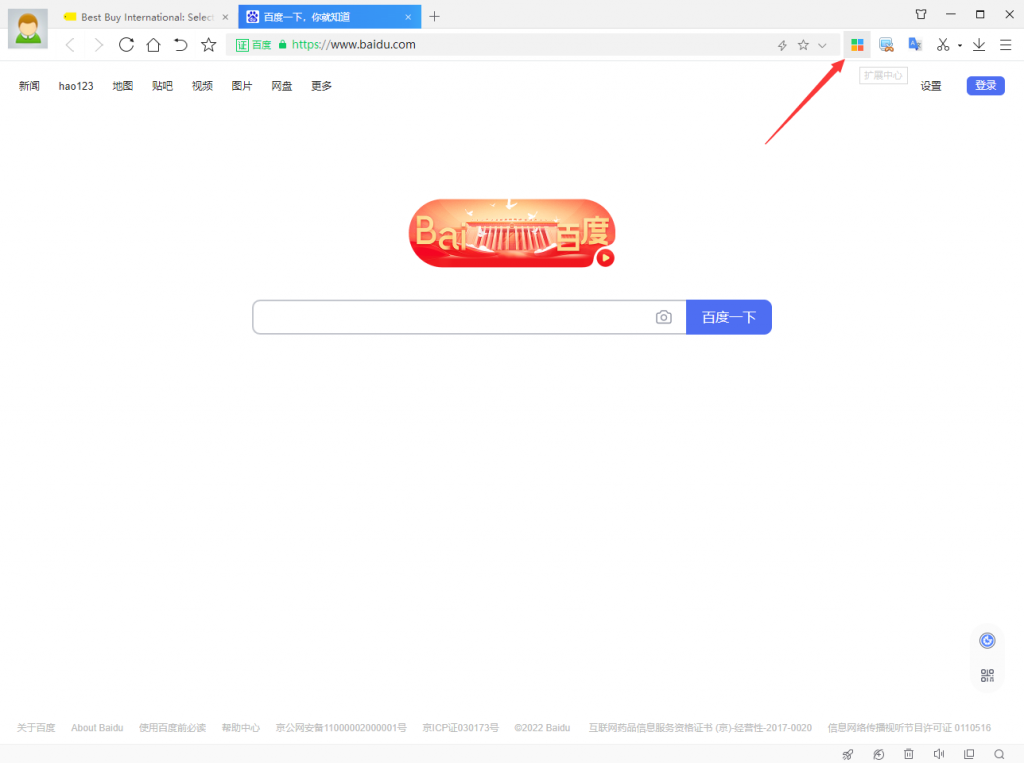Go to 贴吧
1024x763 pixels.
click(163, 86)
